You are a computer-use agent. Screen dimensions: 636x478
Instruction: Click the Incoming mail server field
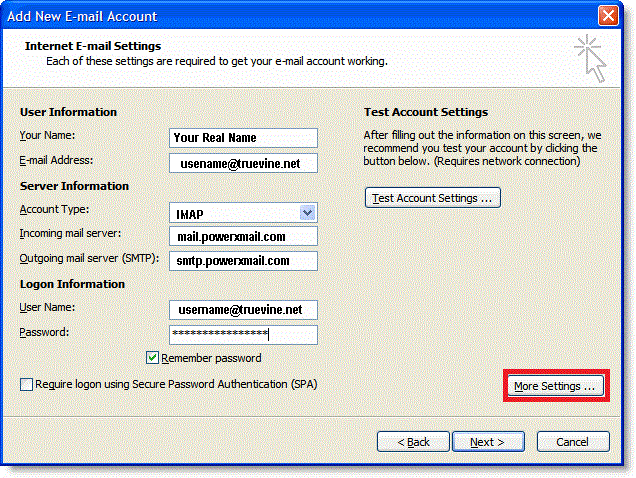point(243,236)
